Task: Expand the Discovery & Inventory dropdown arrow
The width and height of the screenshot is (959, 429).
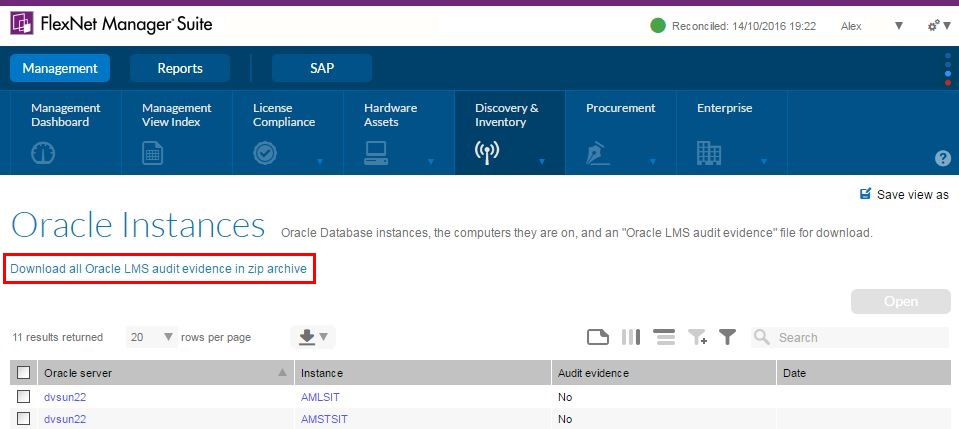Action: pyautogui.click(x=542, y=162)
